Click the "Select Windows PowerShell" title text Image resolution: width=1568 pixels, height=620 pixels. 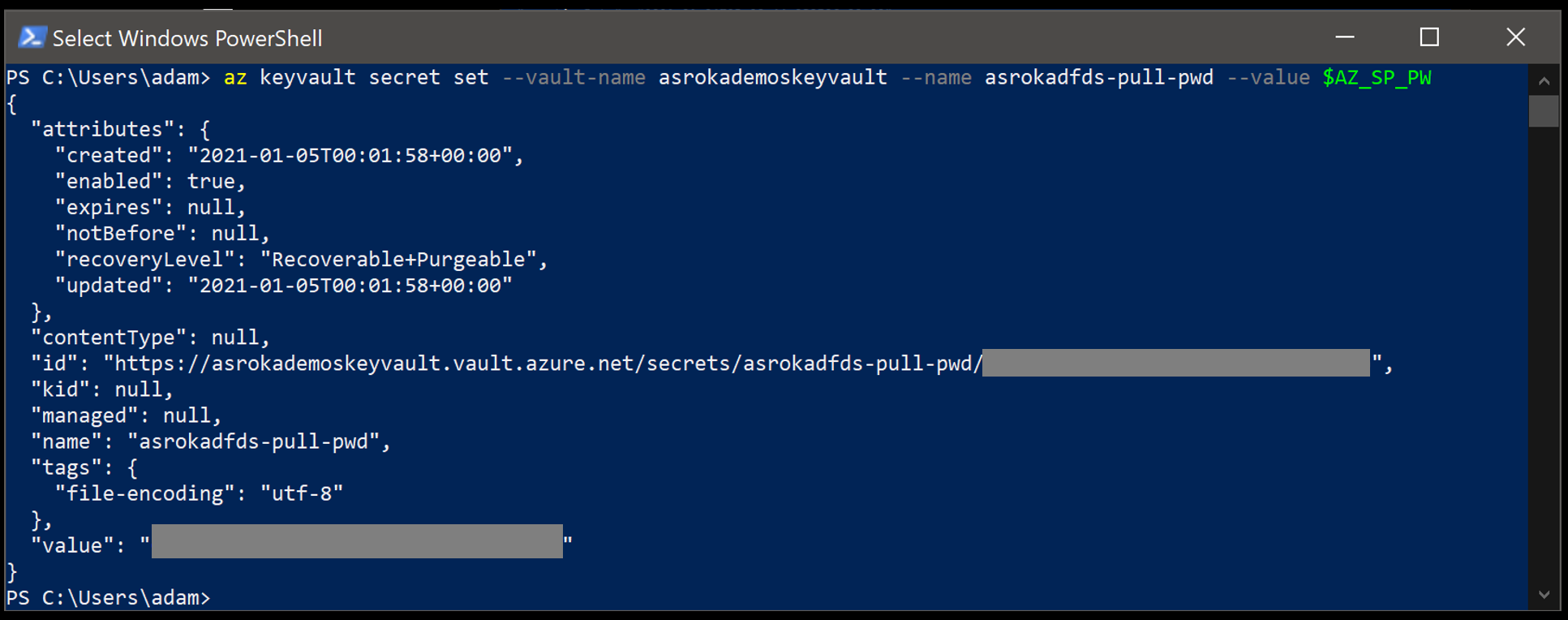tap(187, 38)
